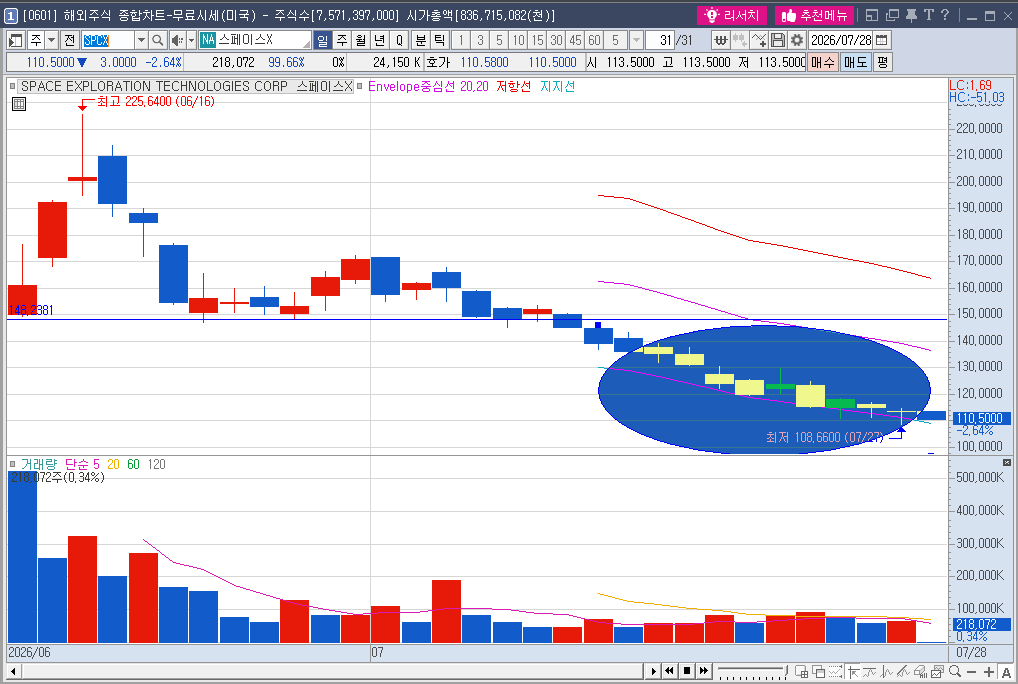
Task: Zoom out with the minus icon
Action: (x=971, y=672)
